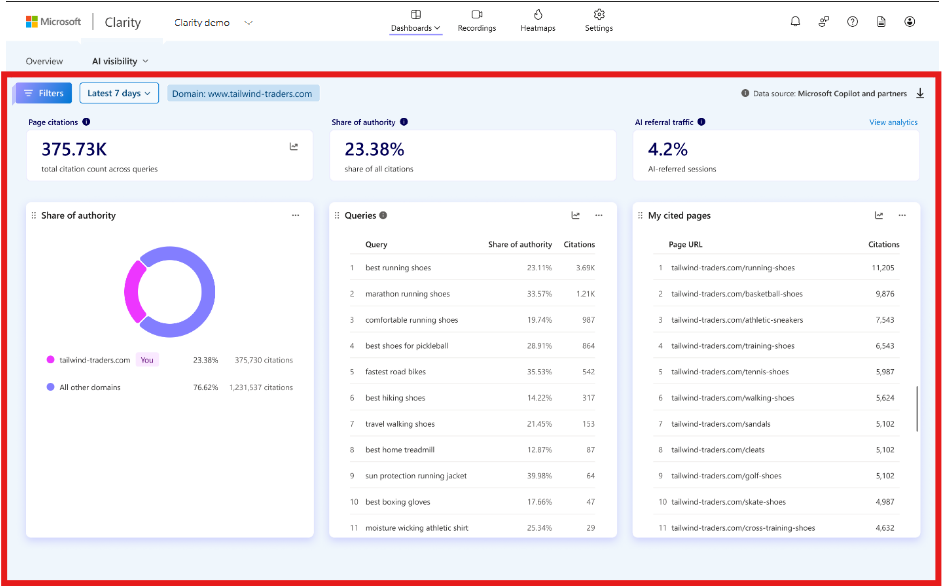
Task: Click the pink legend dot for tailwind-traders.com
Action: tap(50, 360)
